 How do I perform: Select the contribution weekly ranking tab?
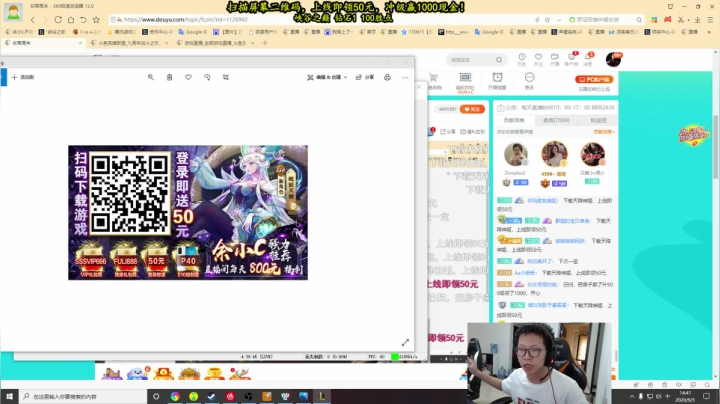click(514, 120)
